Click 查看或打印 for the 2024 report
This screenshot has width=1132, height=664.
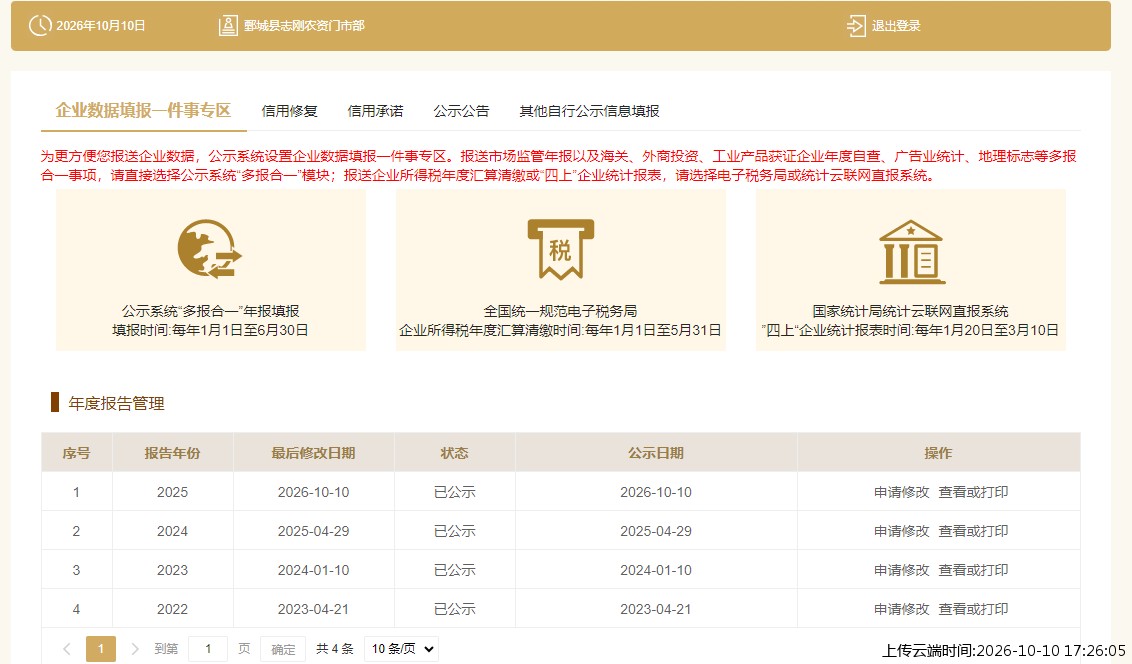coord(973,531)
